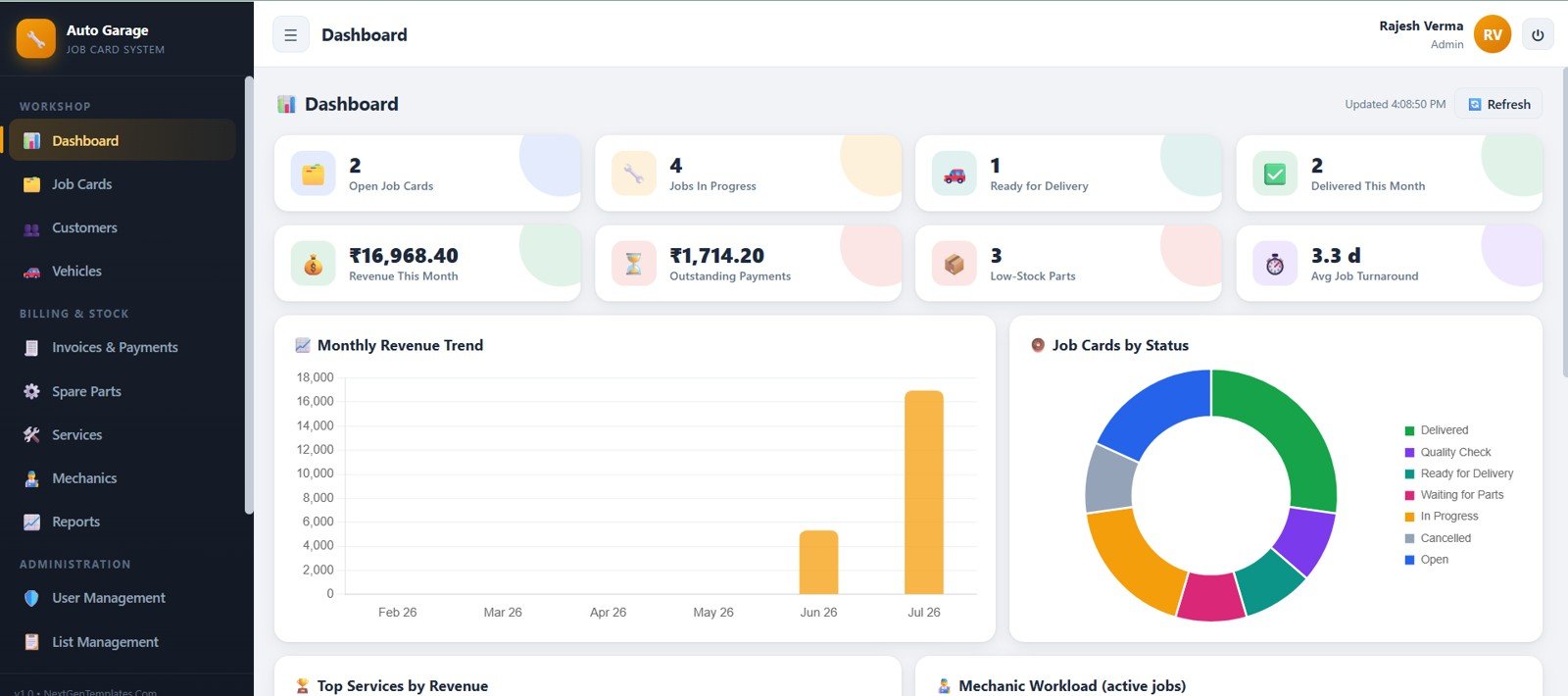Click the Jun 26 revenue bar
The width and height of the screenshot is (1568, 696).
(x=819, y=562)
